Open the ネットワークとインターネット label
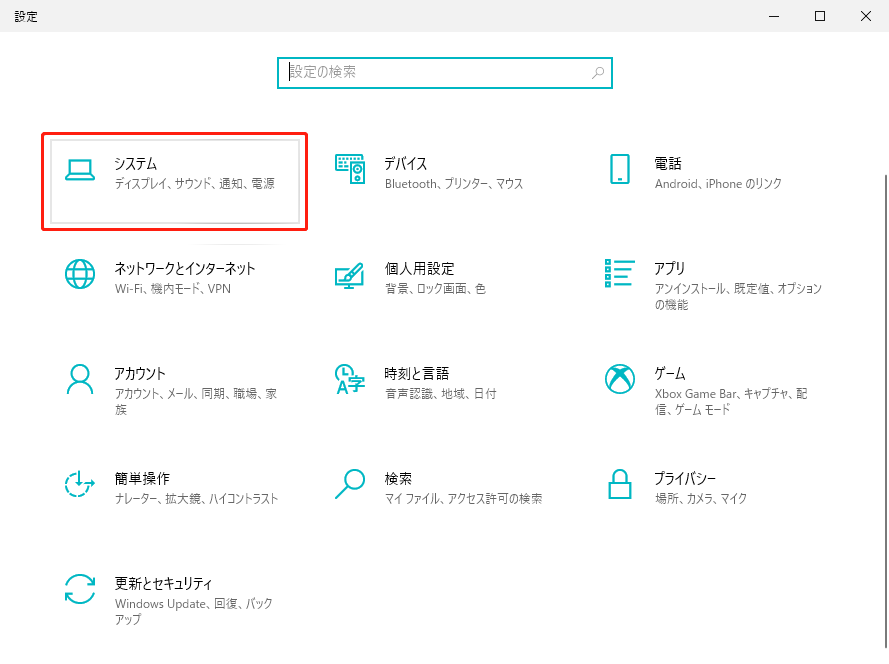This screenshot has width=889, height=664. 185,268
